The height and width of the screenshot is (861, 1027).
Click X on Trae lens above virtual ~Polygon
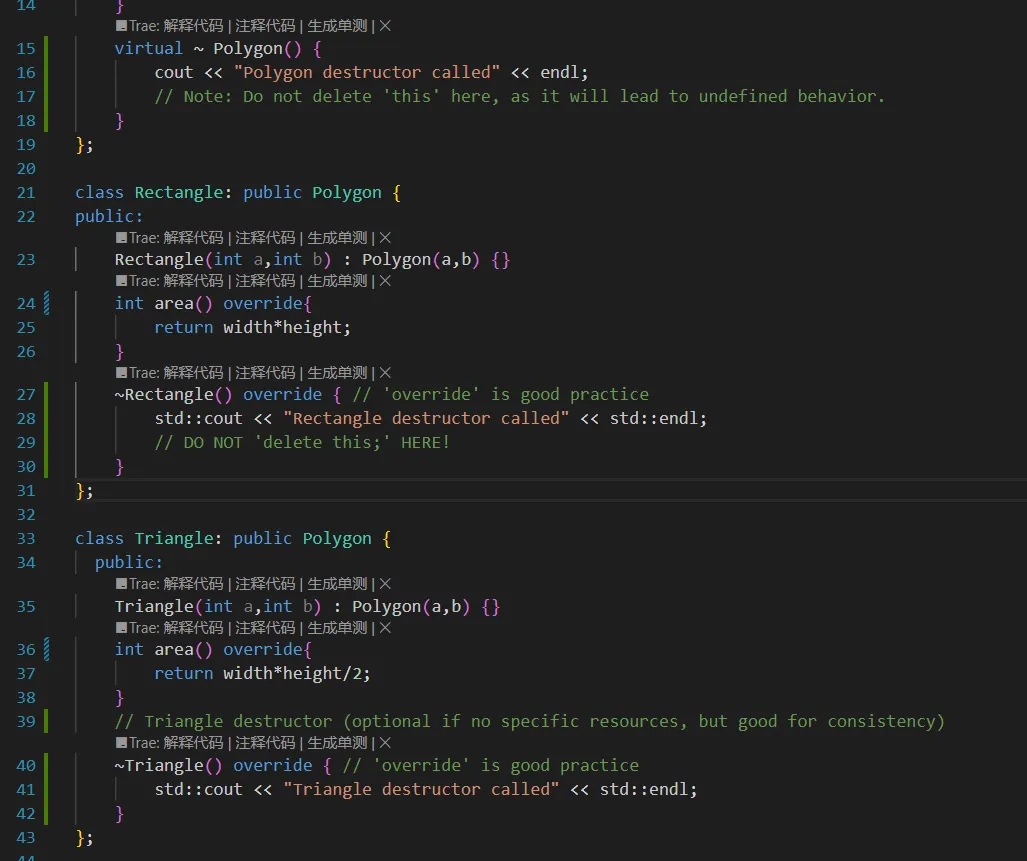(385, 26)
